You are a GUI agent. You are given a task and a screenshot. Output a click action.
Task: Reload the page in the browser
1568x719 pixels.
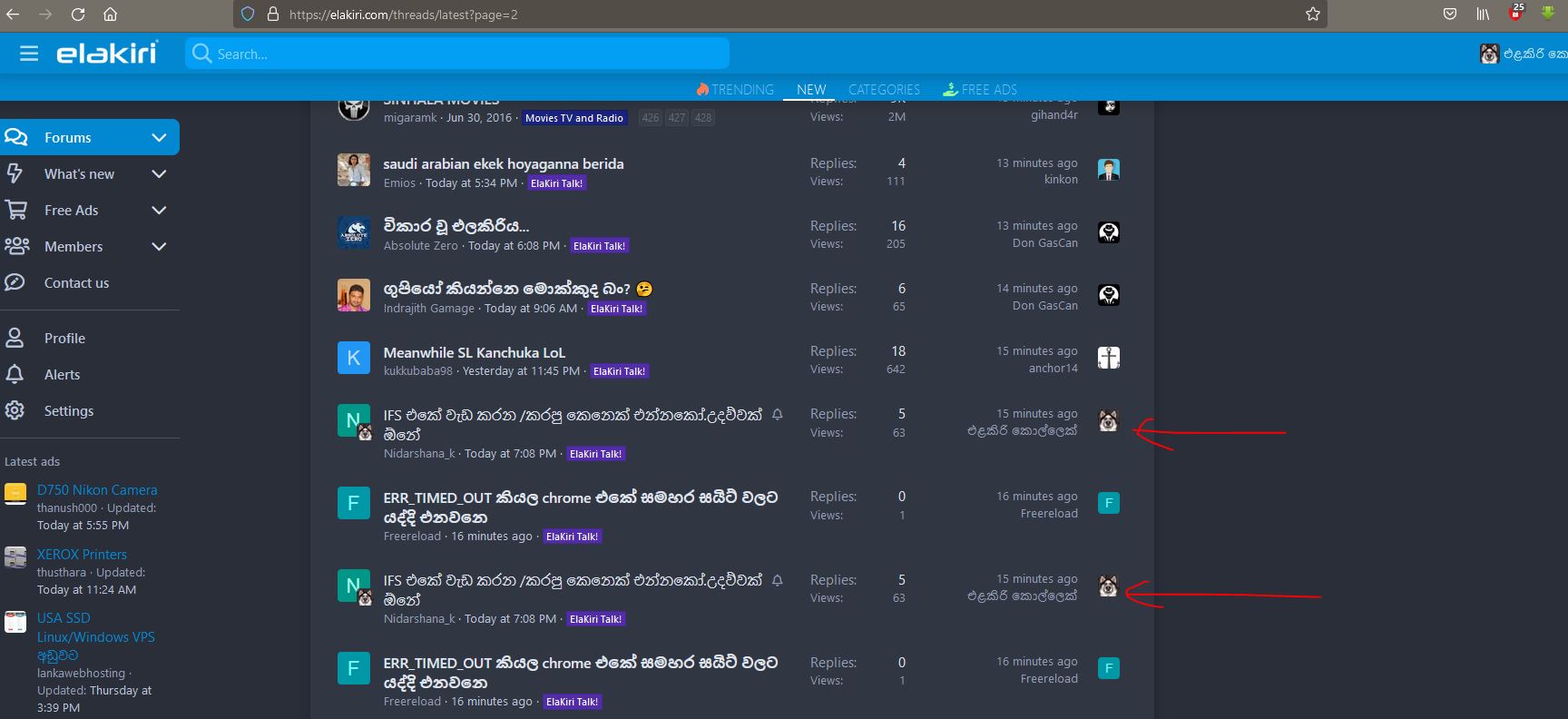(x=78, y=15)
